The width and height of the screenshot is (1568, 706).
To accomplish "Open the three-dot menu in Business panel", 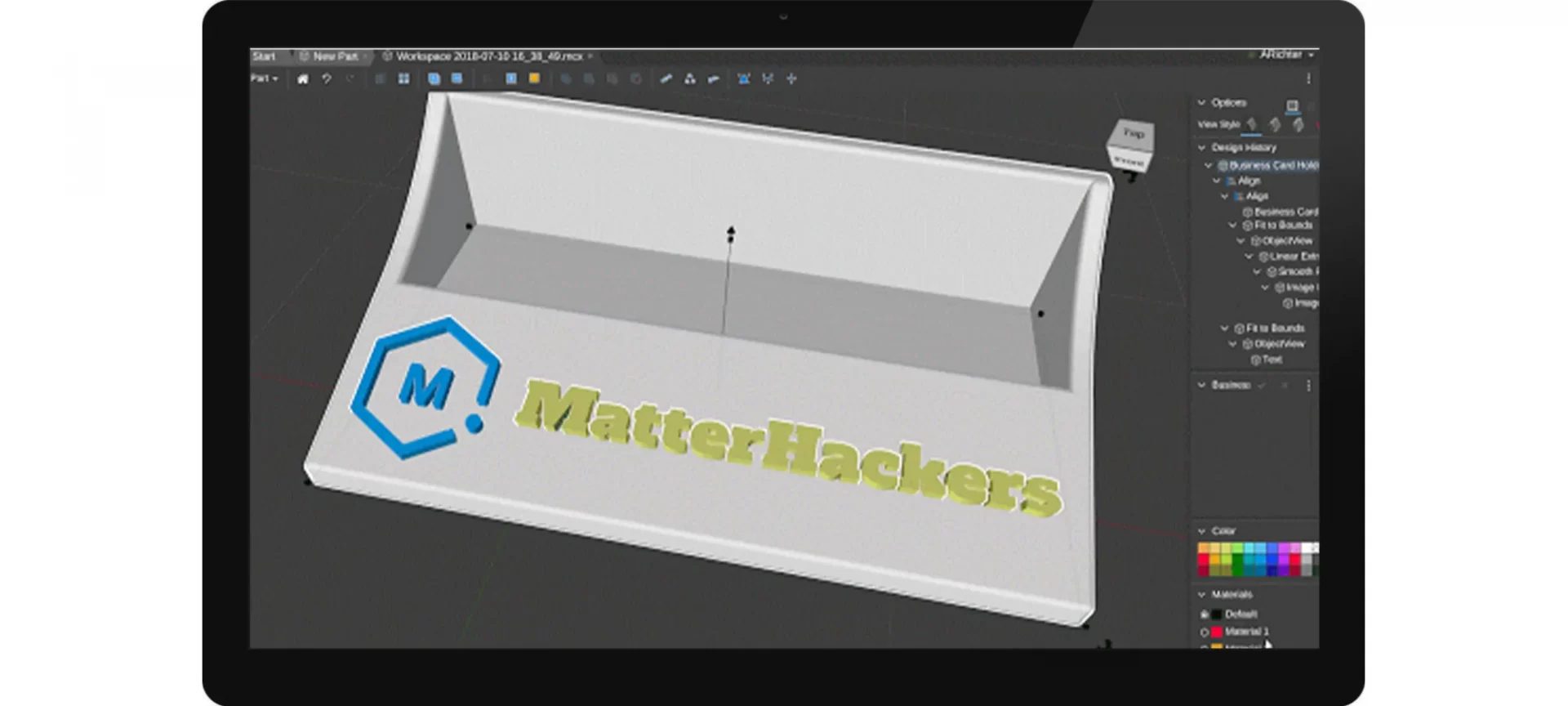I will coord(1308,385).
